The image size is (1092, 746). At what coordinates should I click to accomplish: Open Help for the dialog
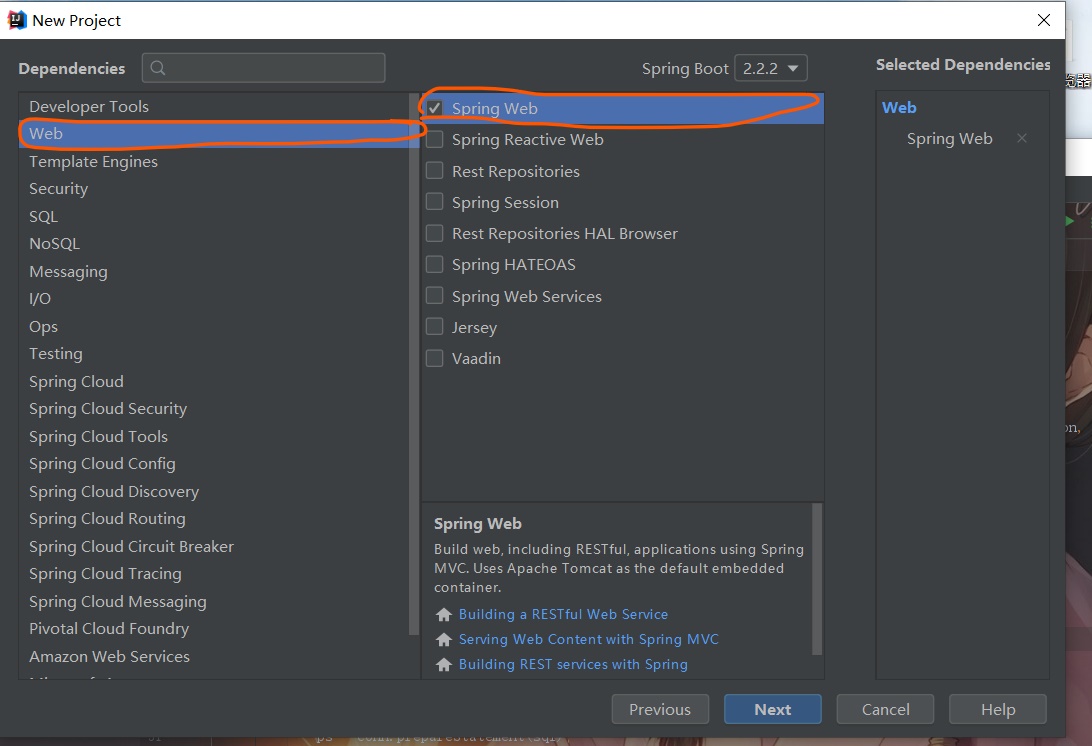point(997,709)
